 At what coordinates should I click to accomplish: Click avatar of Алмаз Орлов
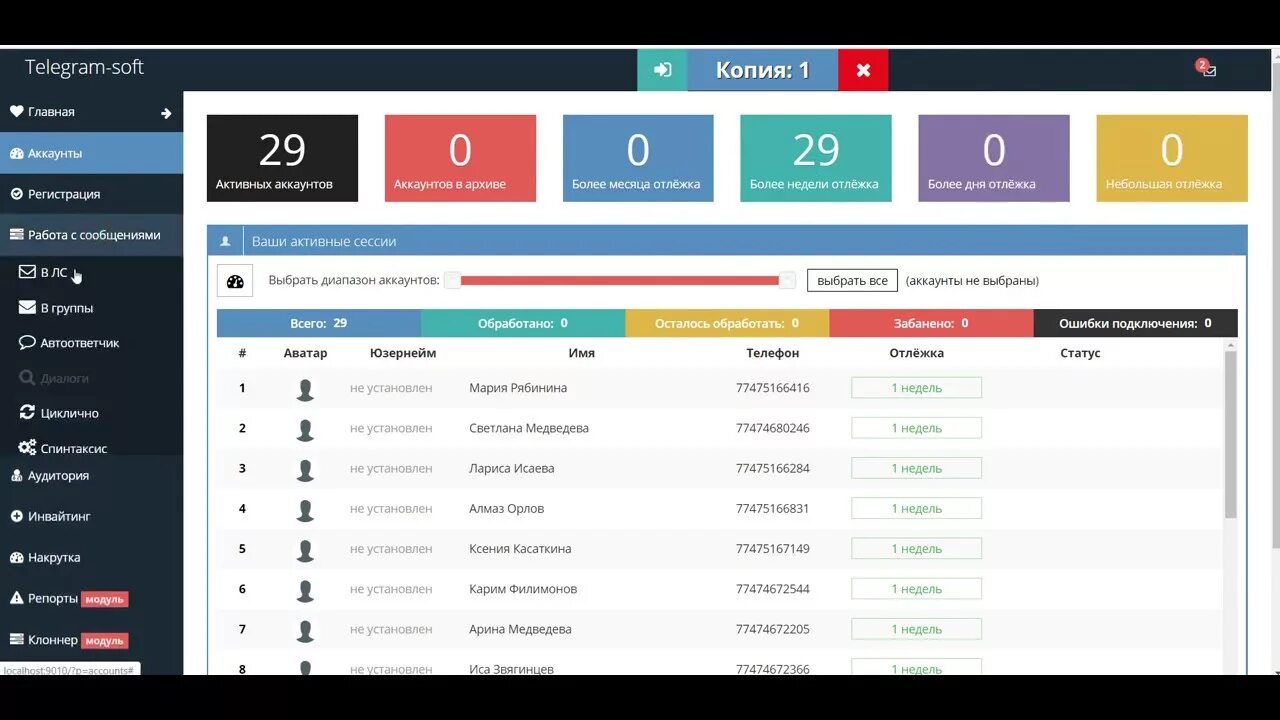point(305,509)
